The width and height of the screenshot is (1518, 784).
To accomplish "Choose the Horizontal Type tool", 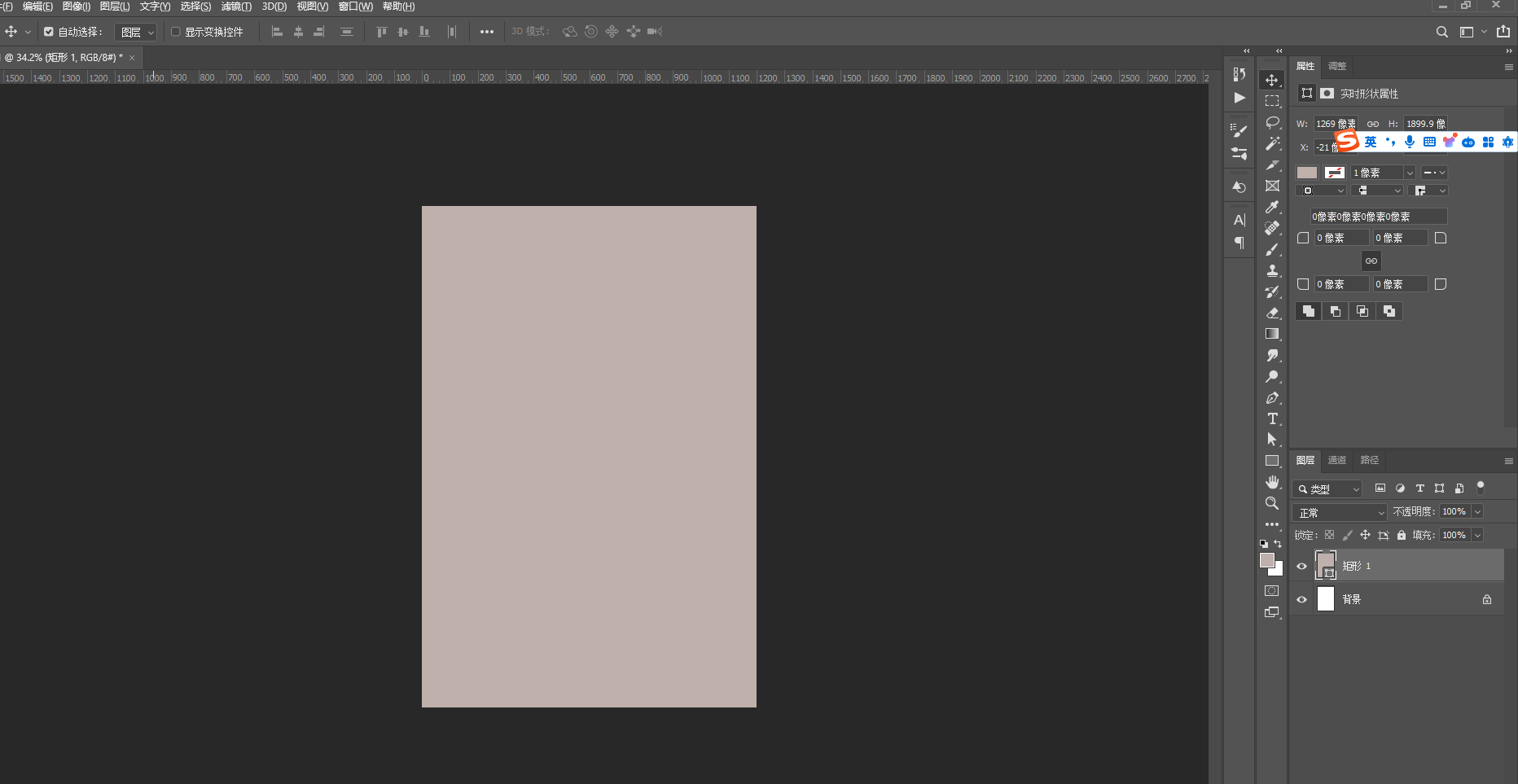I will (x=1272, y=418).
